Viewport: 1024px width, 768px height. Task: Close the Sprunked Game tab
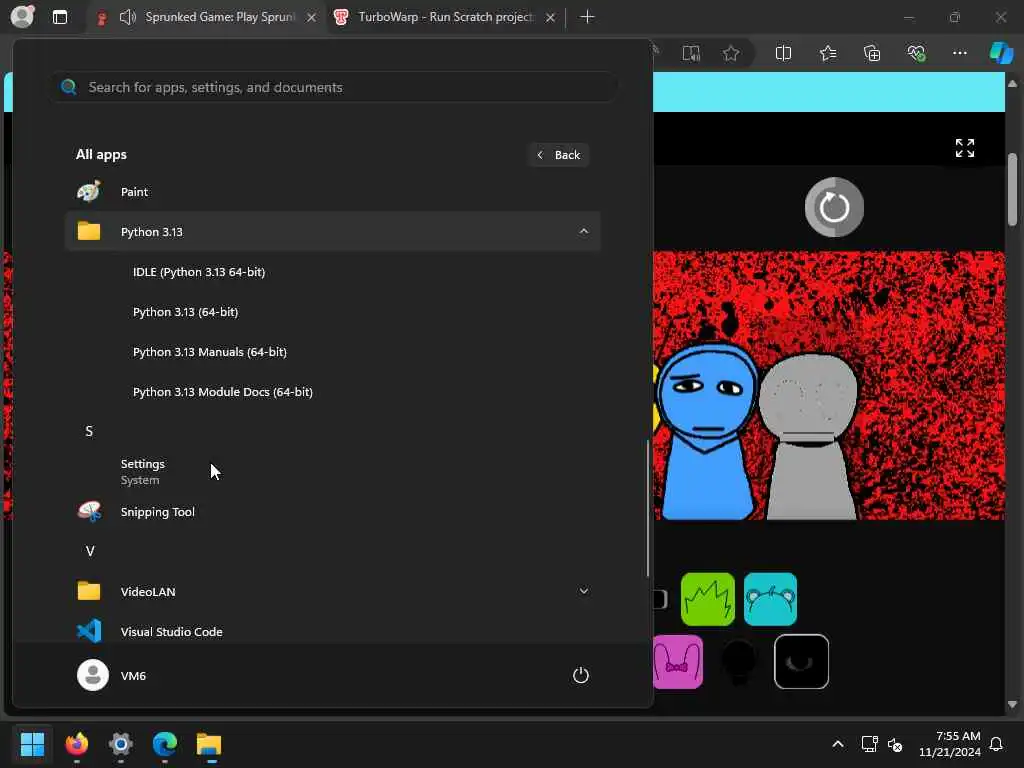312,18
